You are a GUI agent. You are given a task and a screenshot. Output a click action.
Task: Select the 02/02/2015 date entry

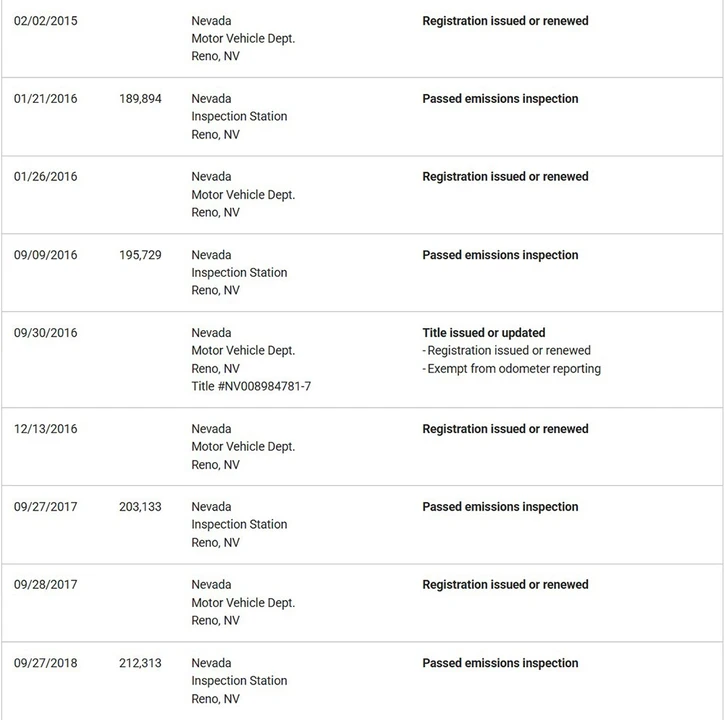(46, 21)
